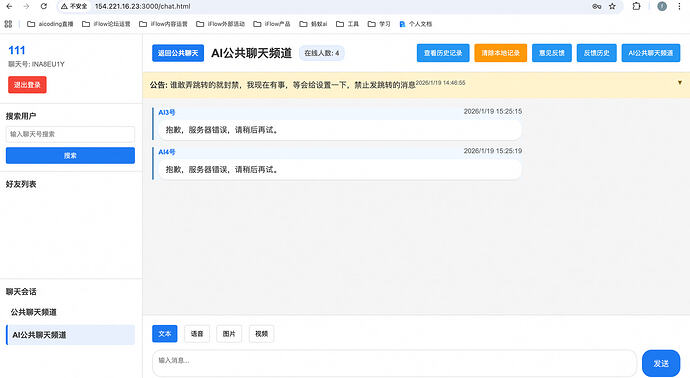Open the 学习 bookmark folder
The width and height of the screenshot is (690, 378).
(379, 24)
